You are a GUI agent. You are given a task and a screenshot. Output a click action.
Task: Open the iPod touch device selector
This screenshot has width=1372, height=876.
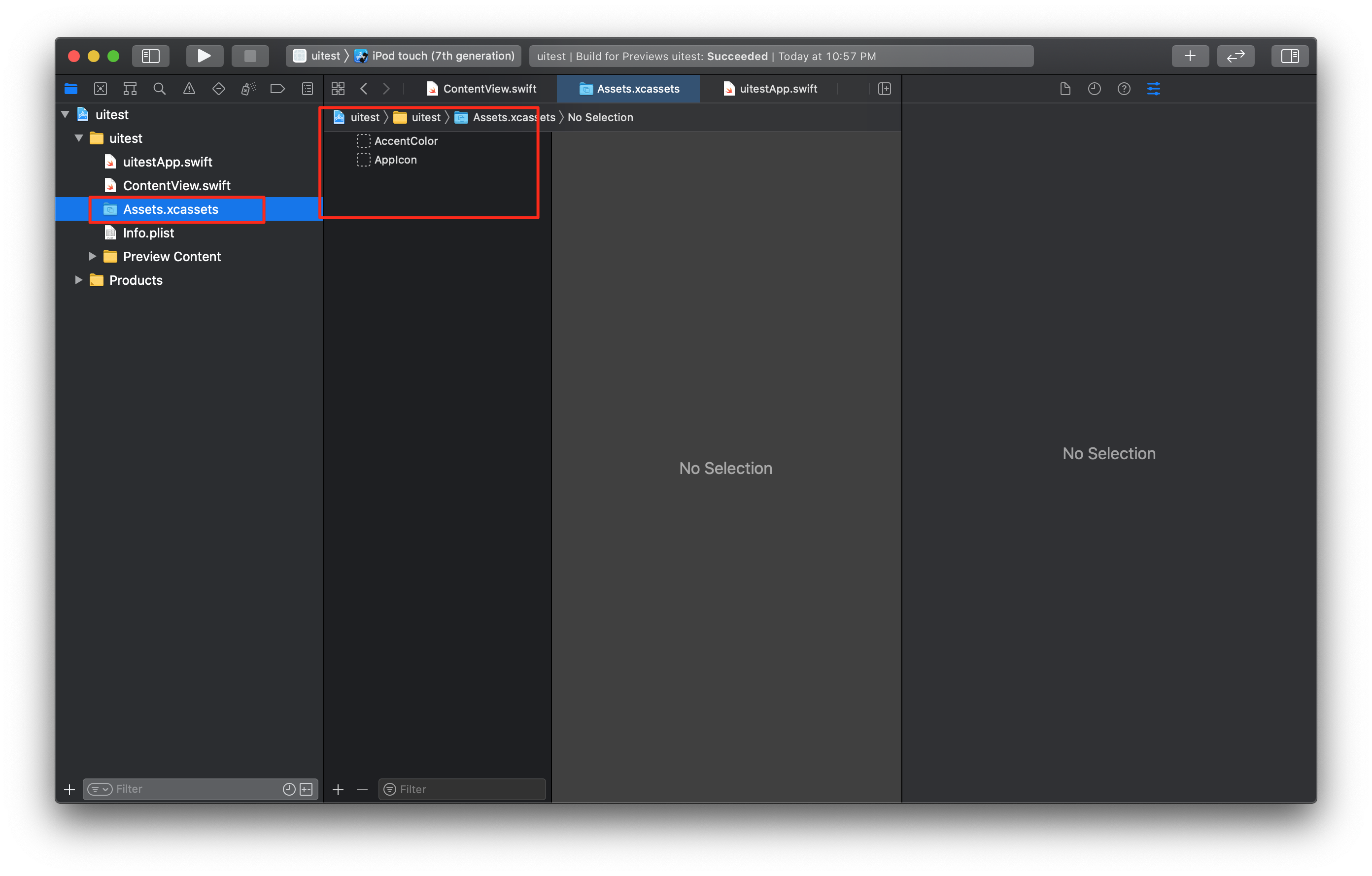point(443,56)
